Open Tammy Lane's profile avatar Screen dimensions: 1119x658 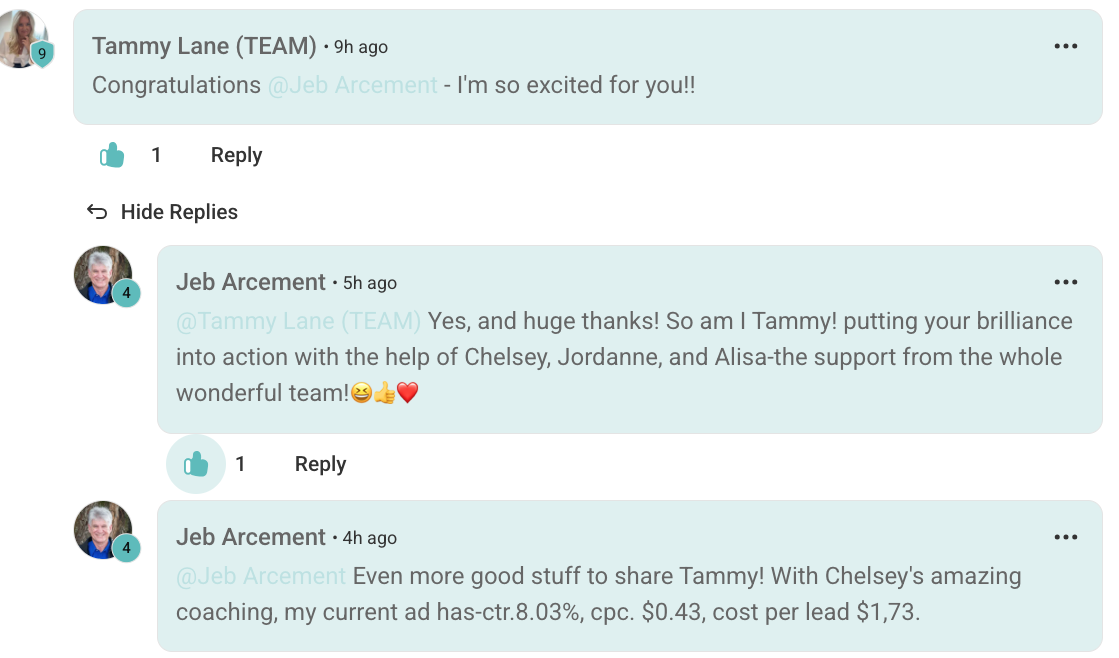coord(21,39)
